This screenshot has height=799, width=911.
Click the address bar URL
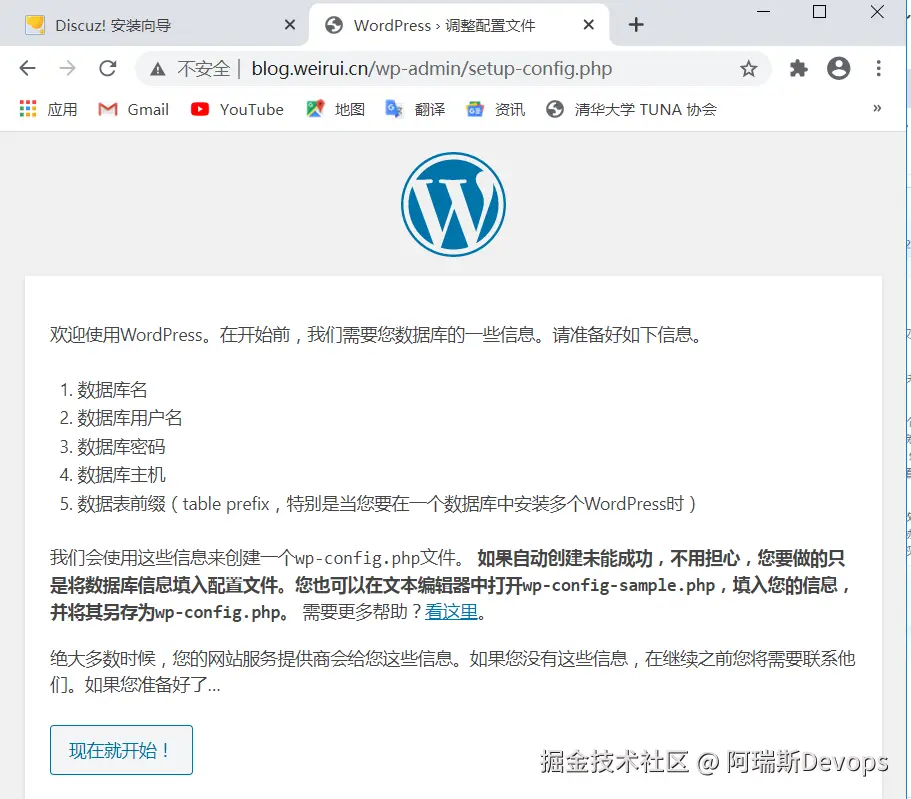432,69
